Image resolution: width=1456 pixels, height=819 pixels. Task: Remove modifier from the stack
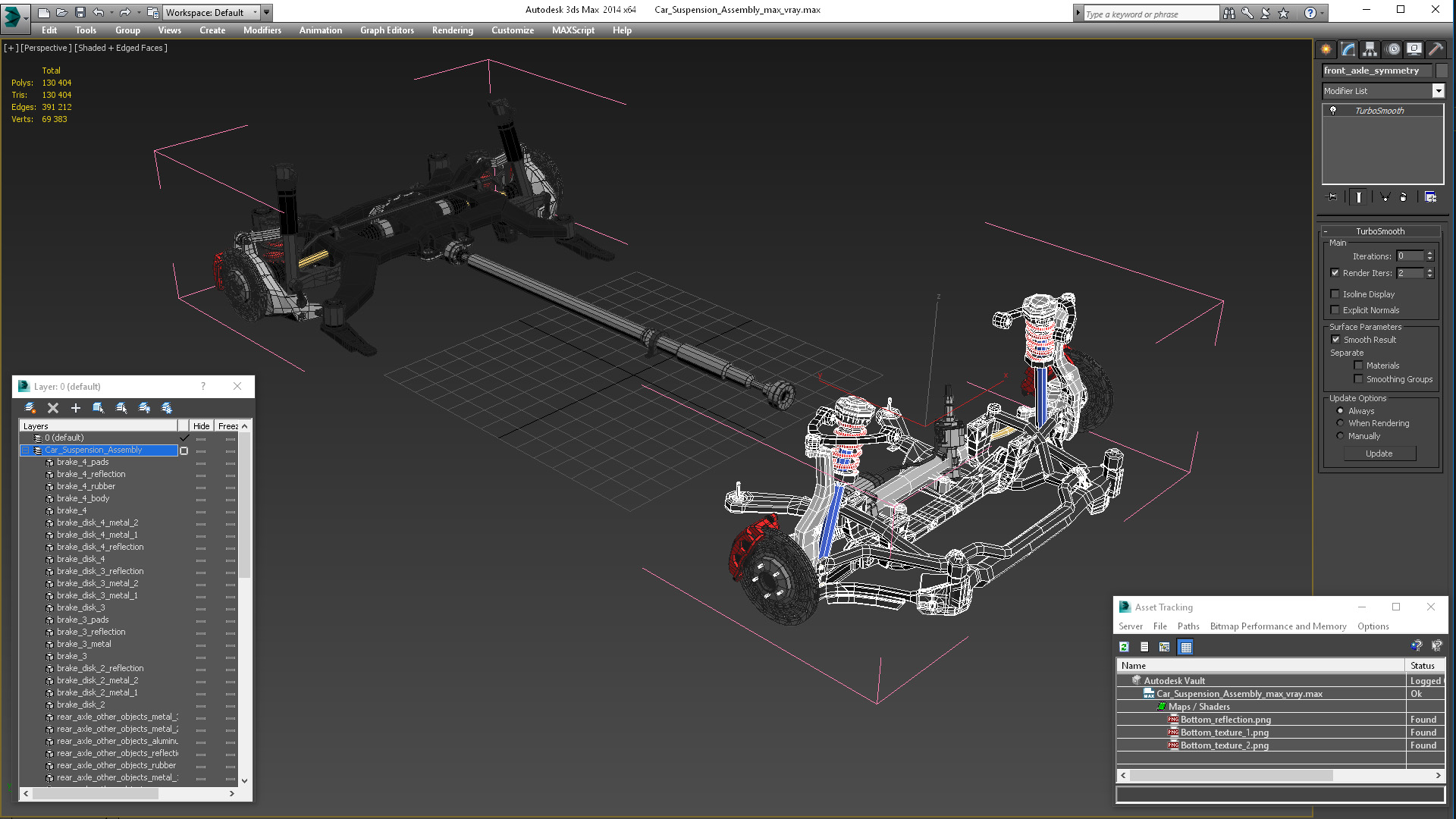1403,197
